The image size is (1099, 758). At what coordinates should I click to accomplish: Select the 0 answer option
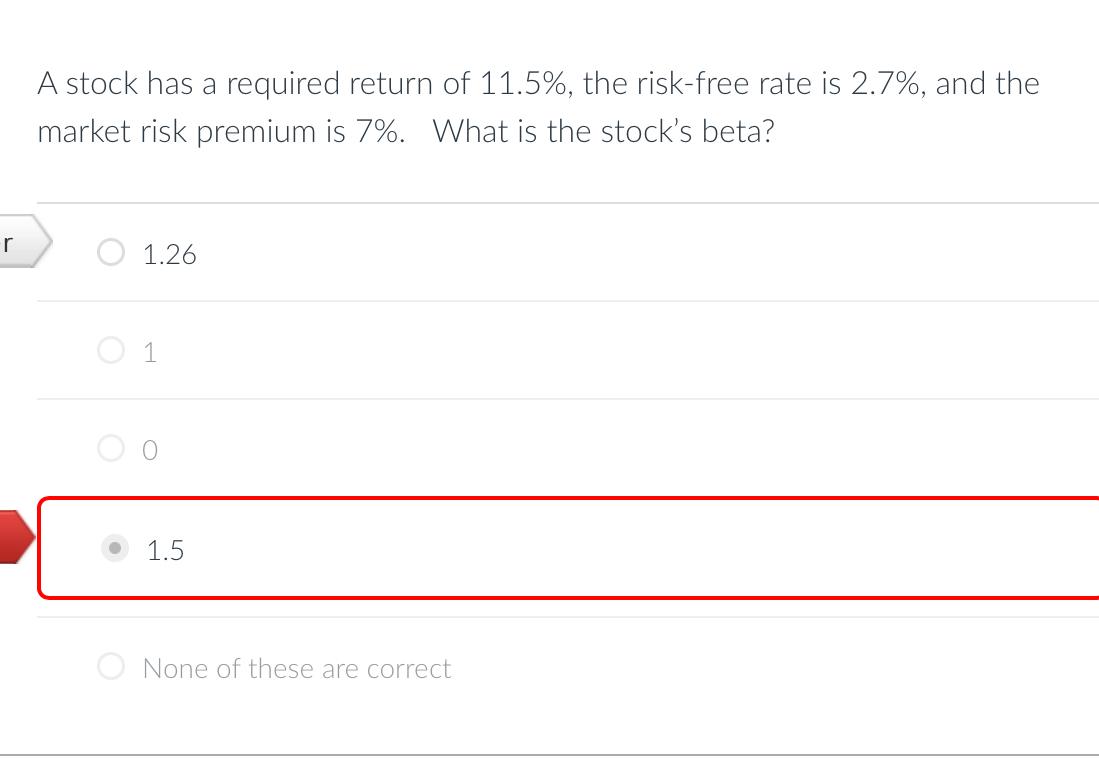coord(111,450)
